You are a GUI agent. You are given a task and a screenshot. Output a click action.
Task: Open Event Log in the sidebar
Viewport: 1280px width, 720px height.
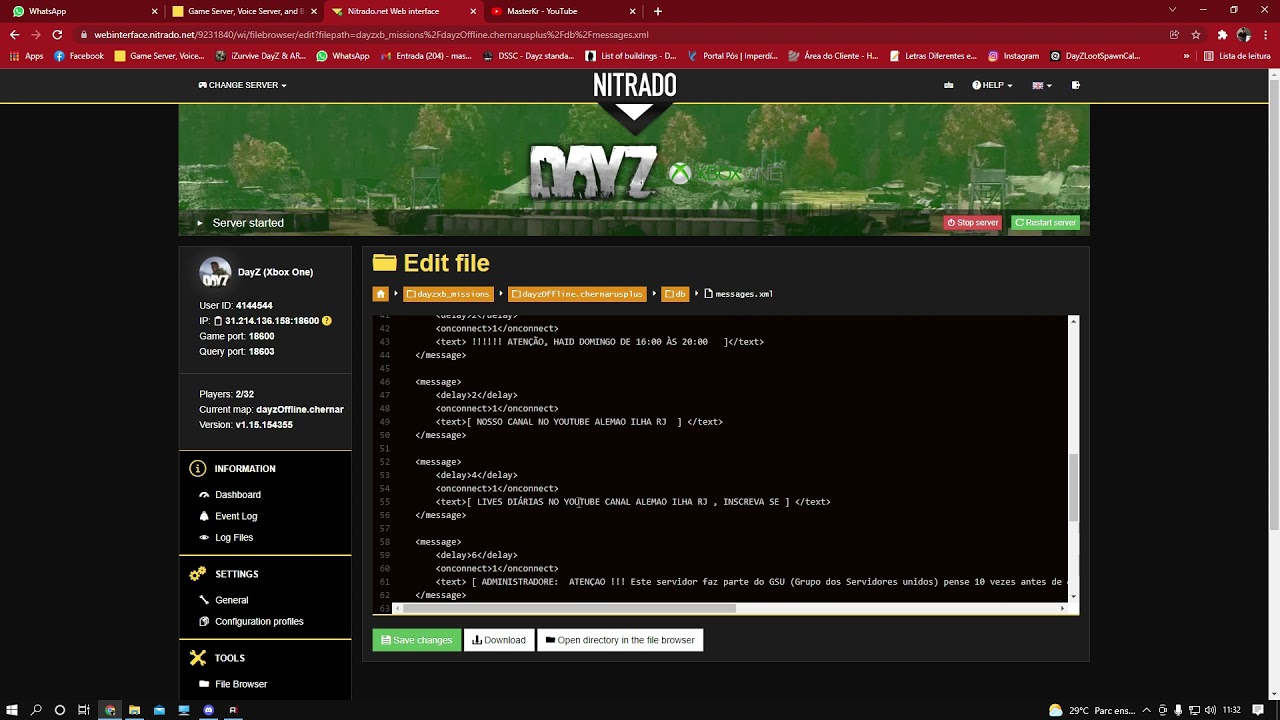click(x=236, y=516)
